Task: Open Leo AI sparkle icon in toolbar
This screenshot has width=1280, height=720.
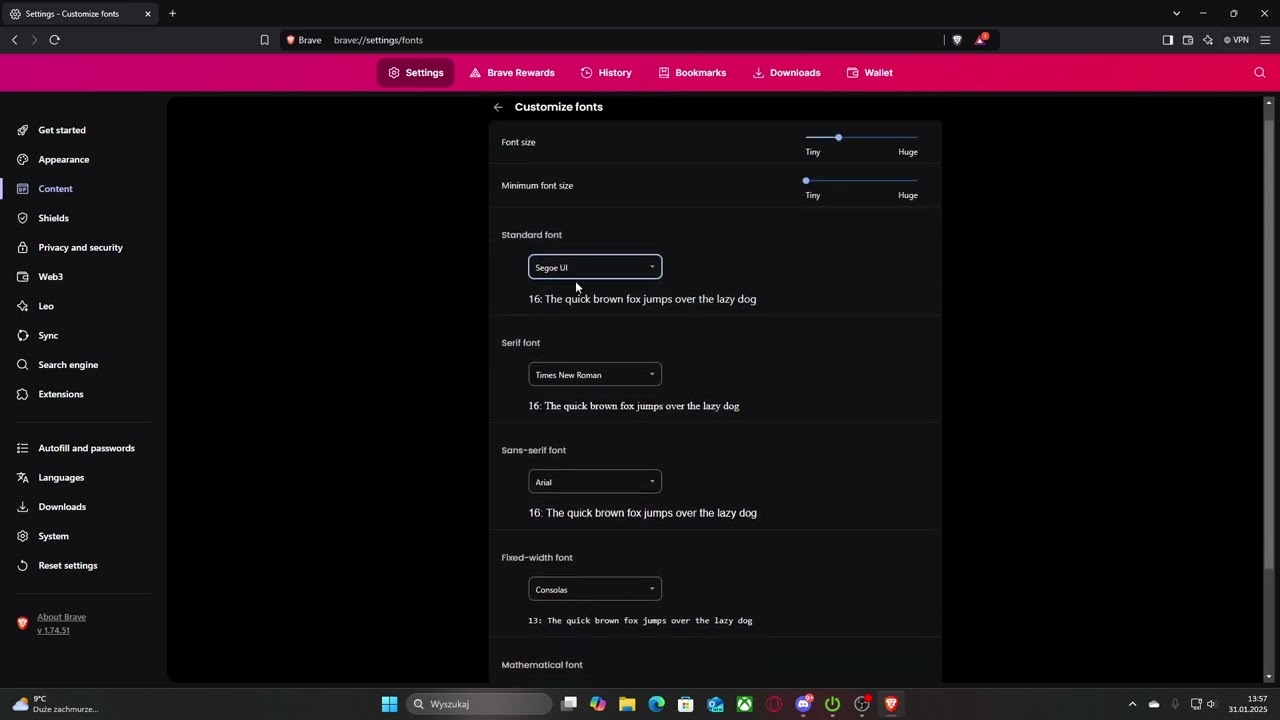Action: click(x=1208, y=40)
